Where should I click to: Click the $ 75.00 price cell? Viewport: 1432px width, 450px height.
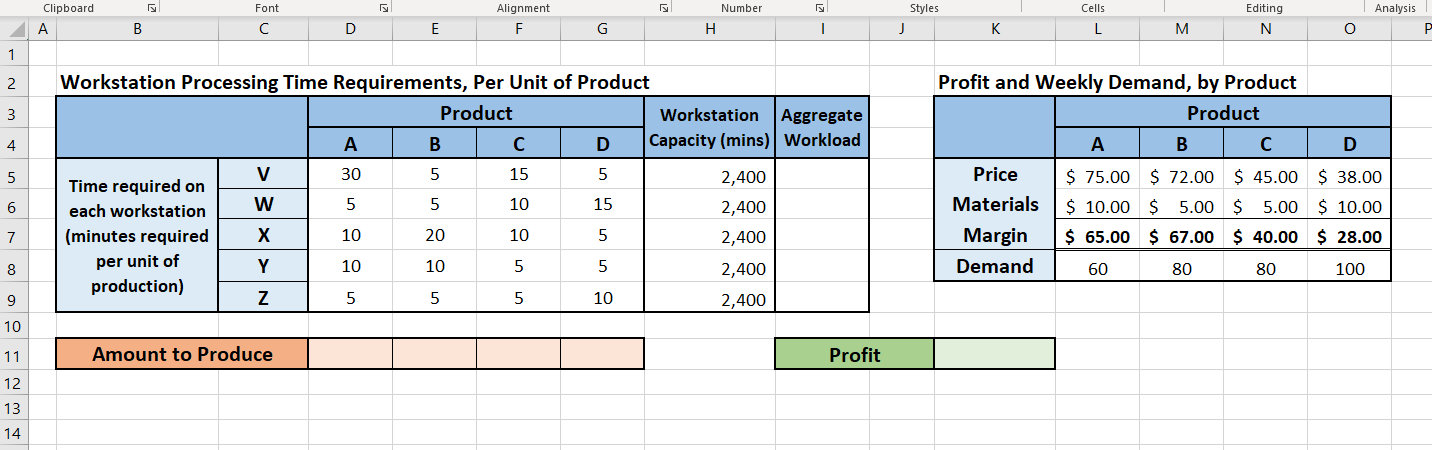(1097, 176)
